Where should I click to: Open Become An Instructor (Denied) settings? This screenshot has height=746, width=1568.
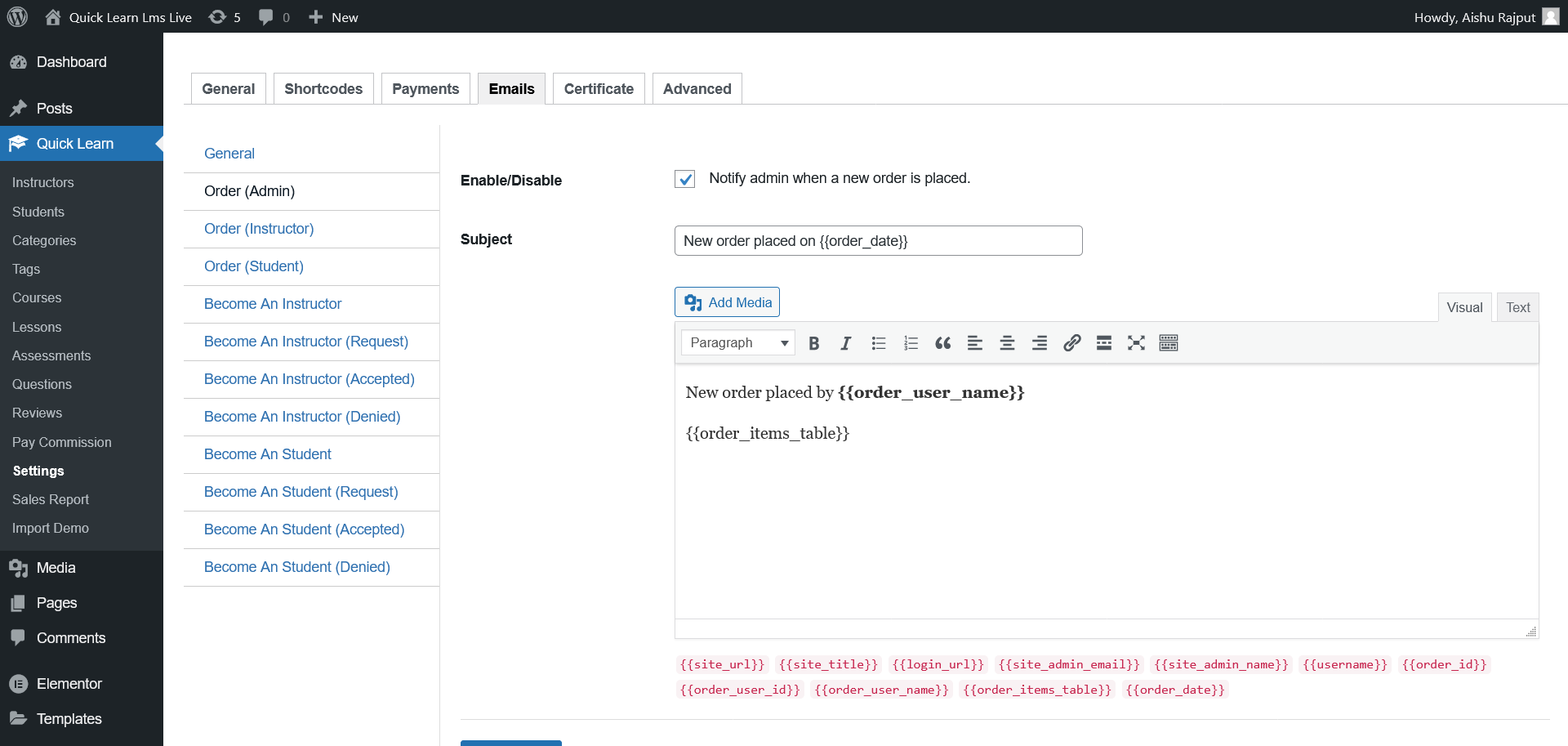(302, 417)
